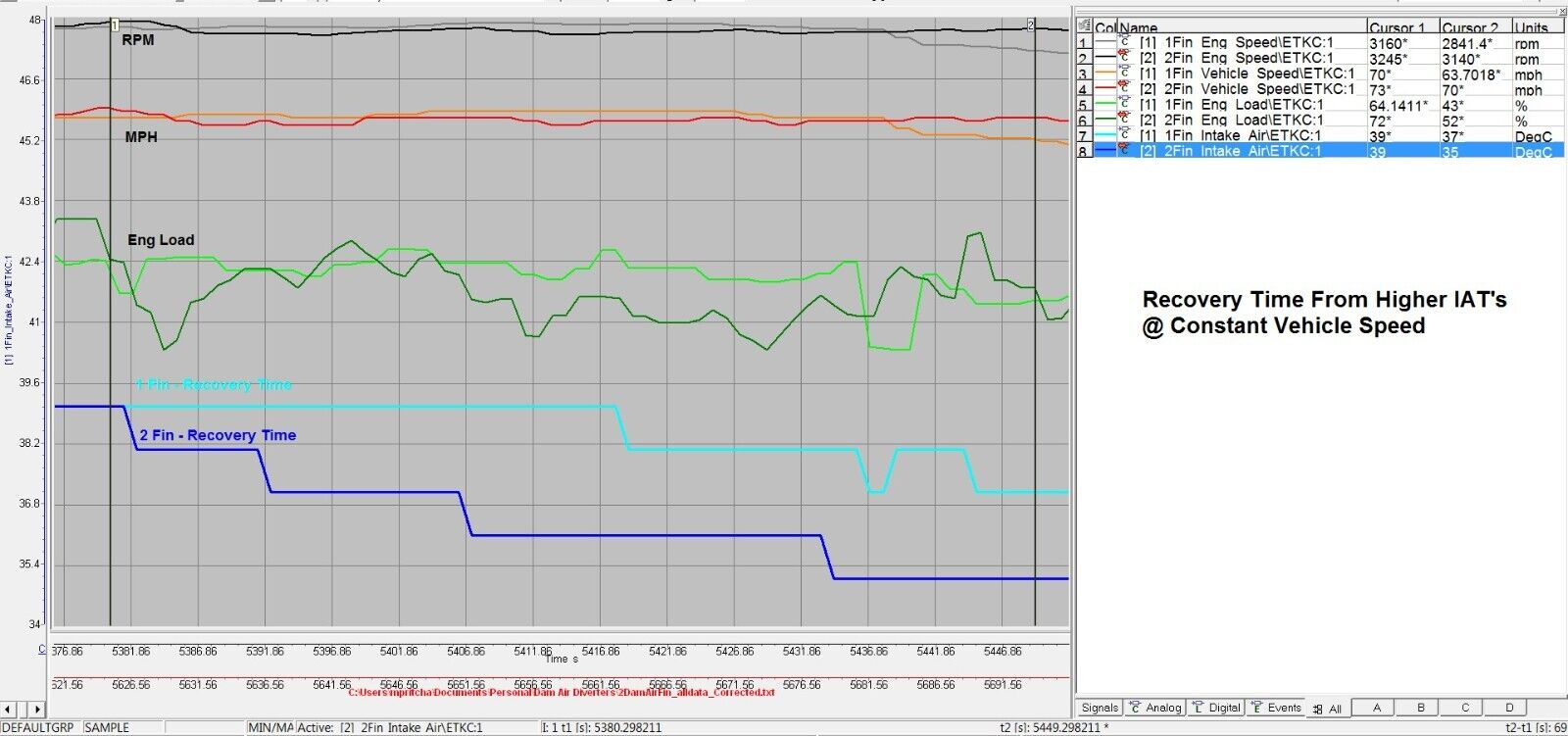The image size is (1568, 736).
Task: Click the 1Fin Eng Speed signal icon
Action: coord(1125,42)
